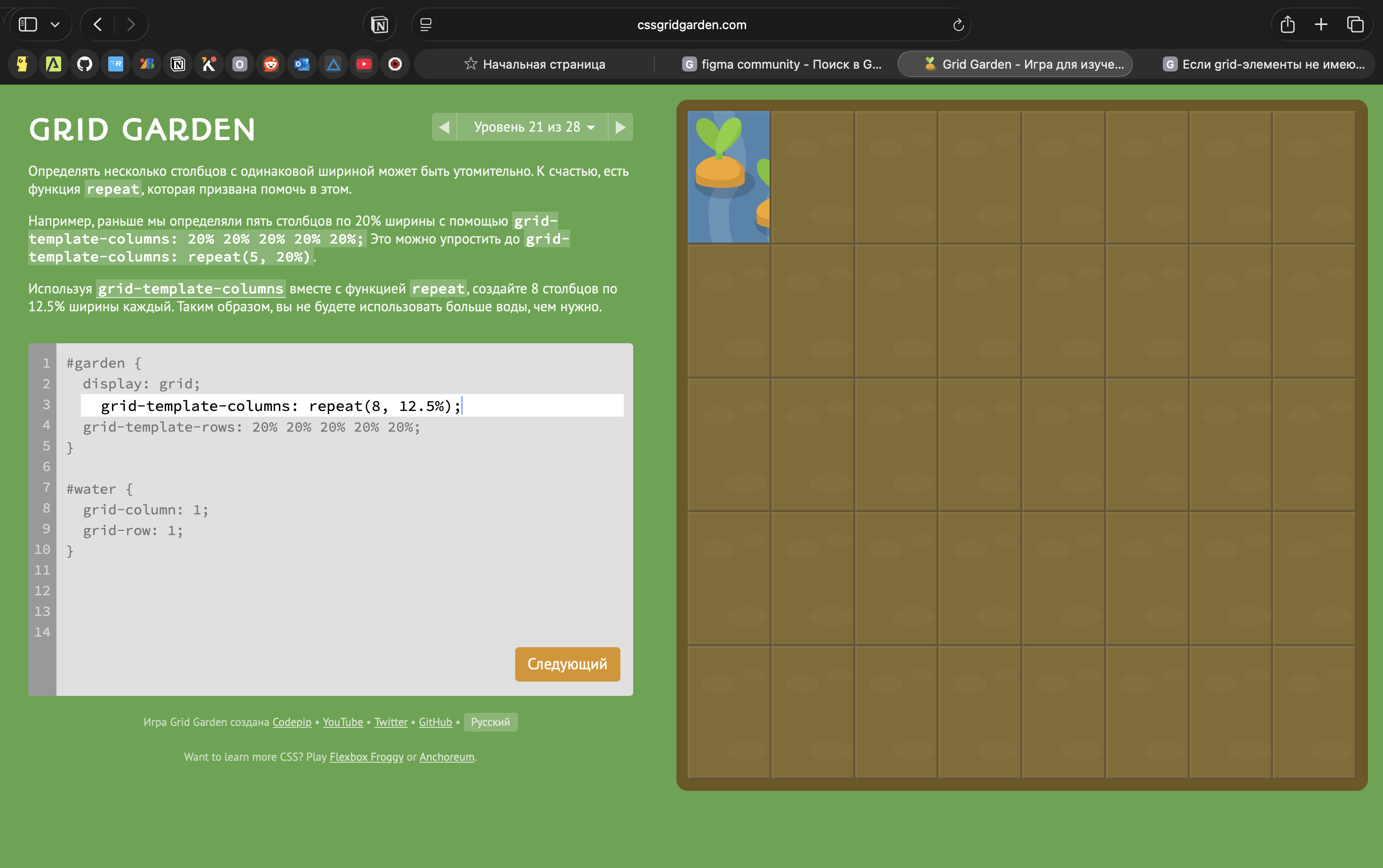The width and height of the screenshot is (1383, 868).
Task: Click the watered carrot garden cell
Action: coord(728,177)
